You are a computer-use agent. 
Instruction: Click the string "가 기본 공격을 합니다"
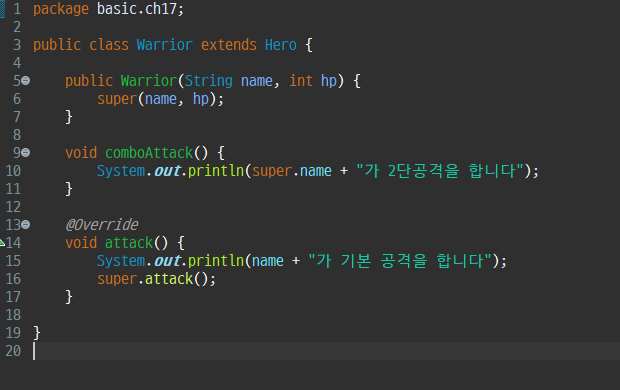coord(400,261)
